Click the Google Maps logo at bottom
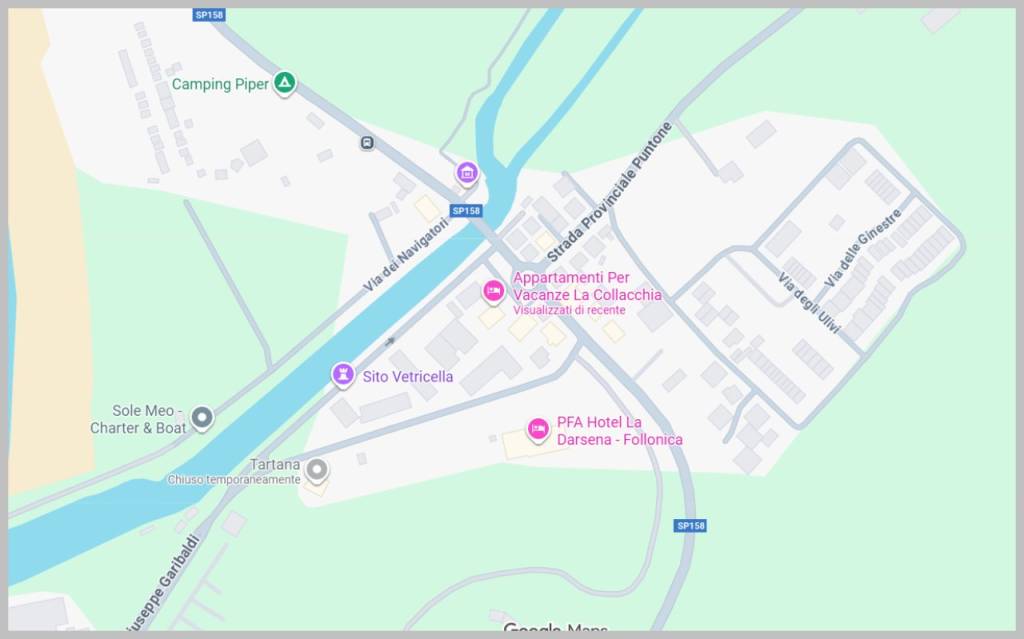 click(x=555, y=629)
